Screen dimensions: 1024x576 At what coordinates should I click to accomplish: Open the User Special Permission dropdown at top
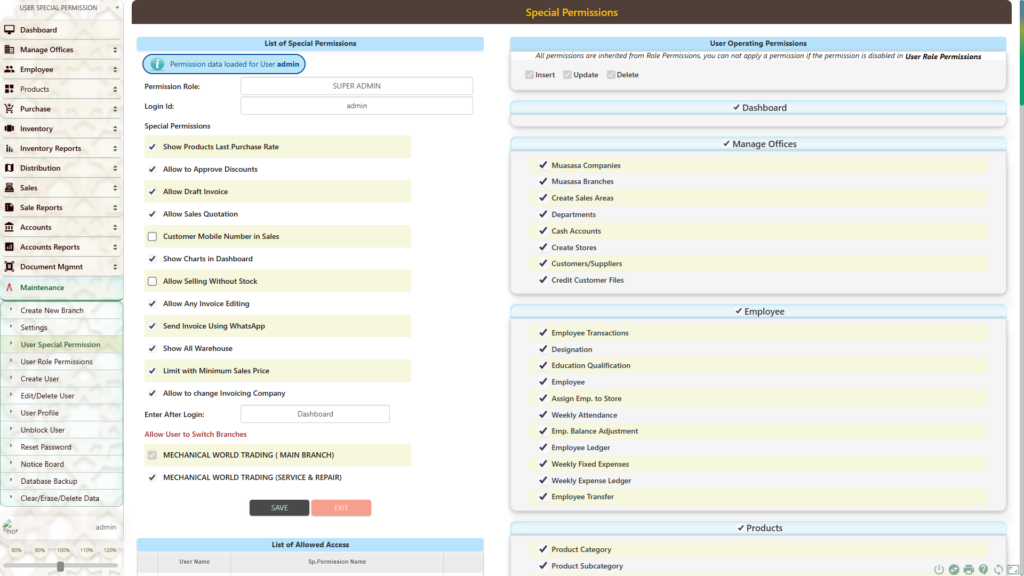[x=65, y=8]
